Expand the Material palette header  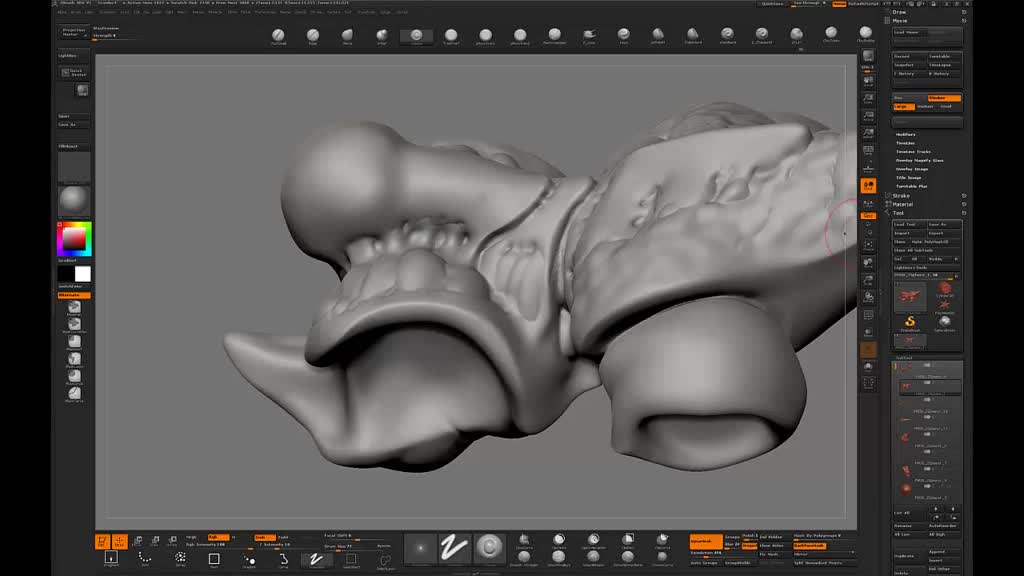903,204
